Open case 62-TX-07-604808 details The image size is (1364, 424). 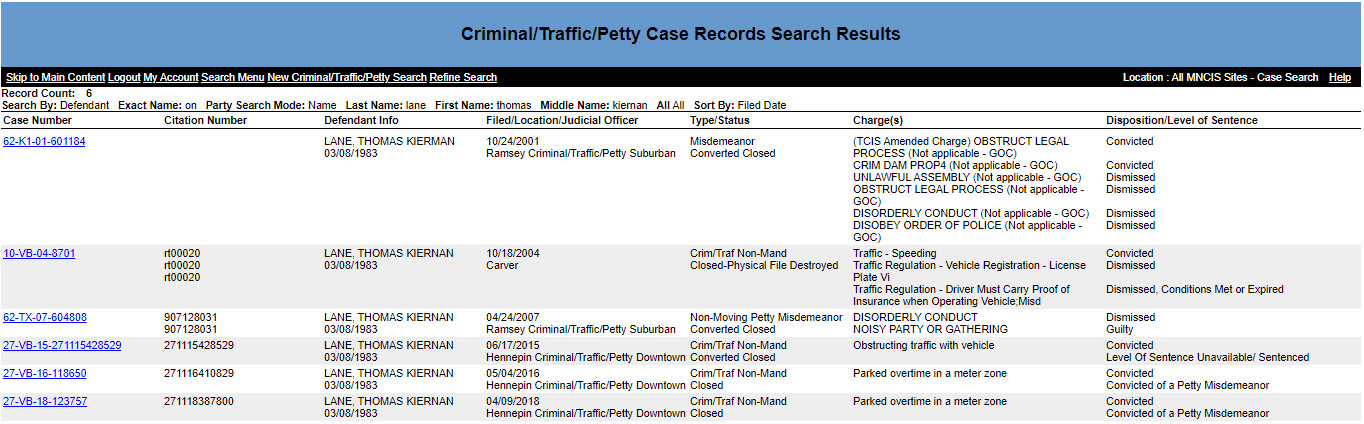point(45,317)
